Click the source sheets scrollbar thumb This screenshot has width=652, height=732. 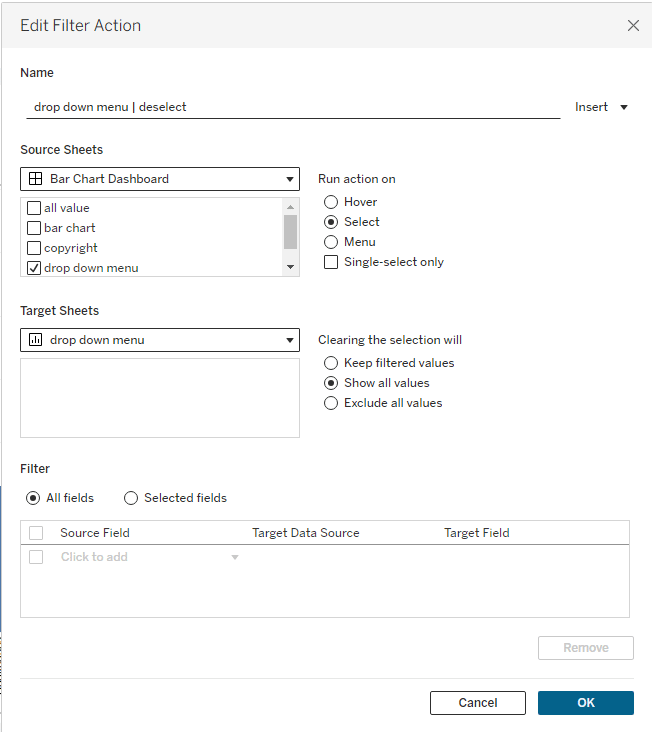[290, 232]
